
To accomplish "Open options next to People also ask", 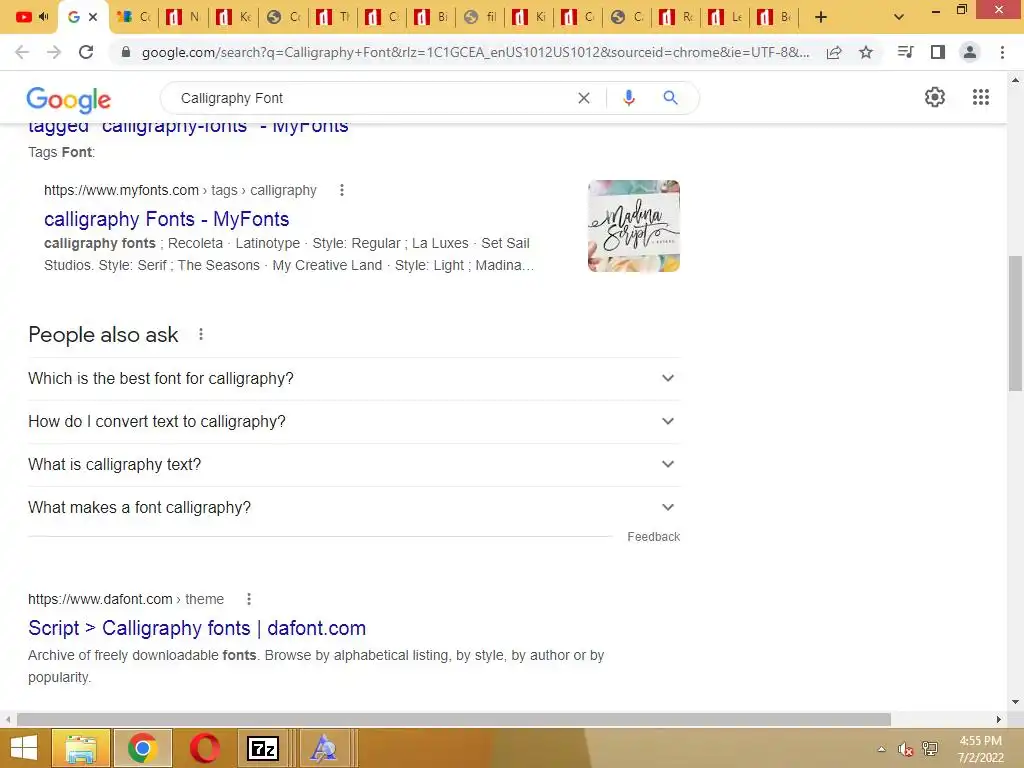I will coord(201,334).
